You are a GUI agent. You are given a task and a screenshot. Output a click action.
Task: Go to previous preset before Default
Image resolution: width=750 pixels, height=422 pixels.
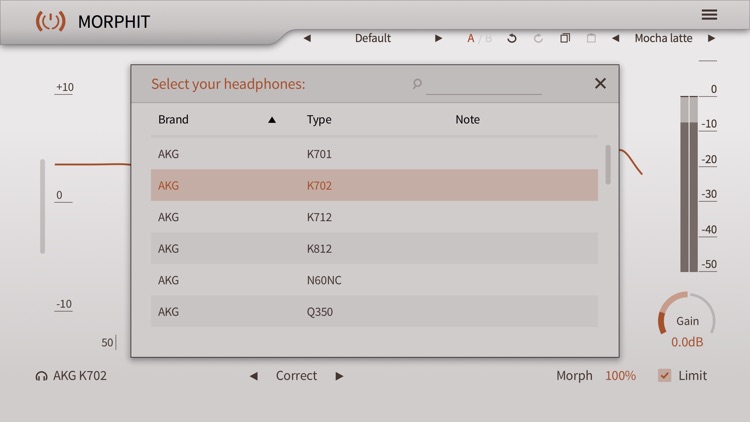(307, 38)
